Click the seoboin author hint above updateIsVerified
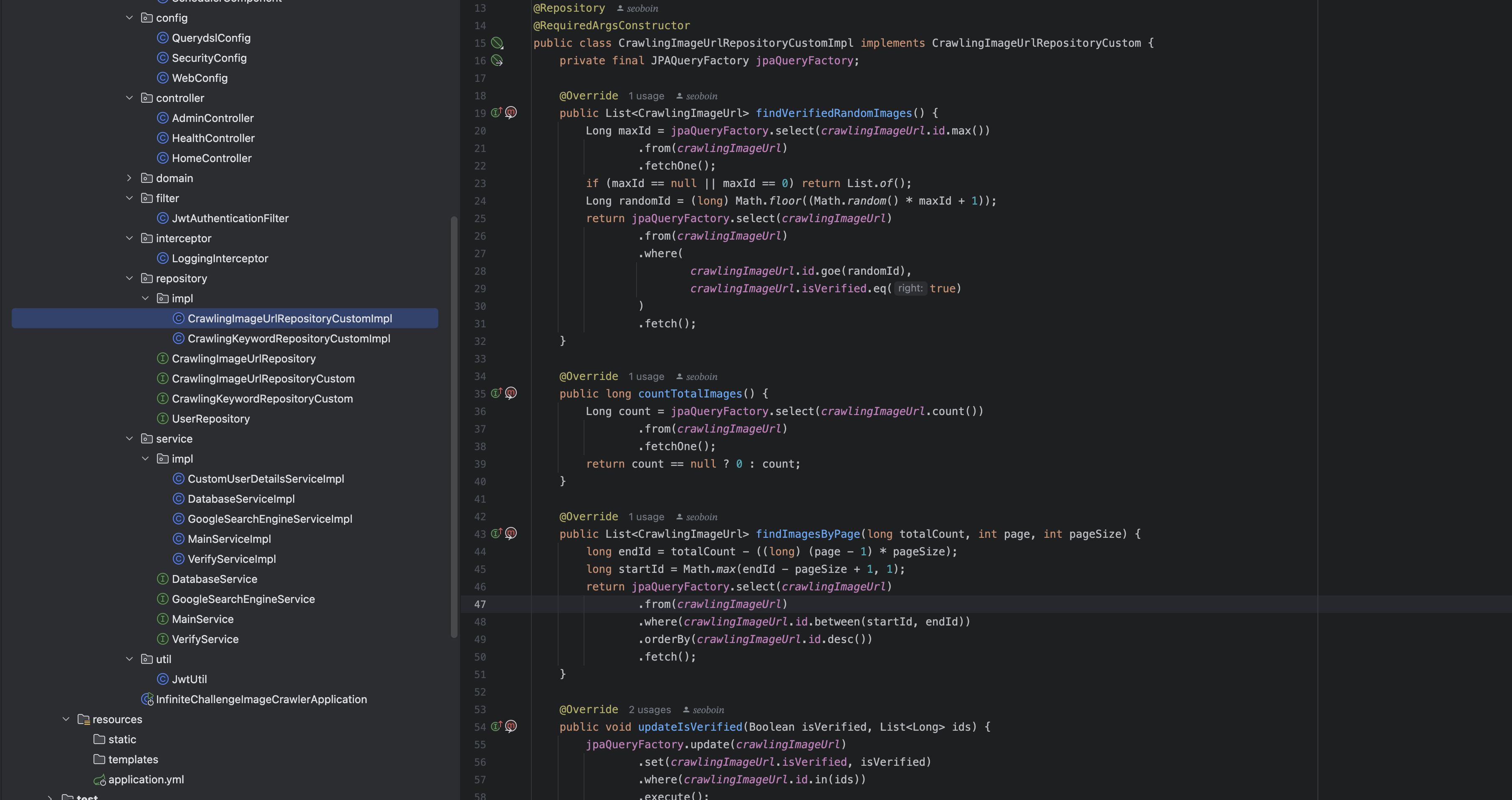The height and width of the screenshot is (800, 1512). point(703,710)
